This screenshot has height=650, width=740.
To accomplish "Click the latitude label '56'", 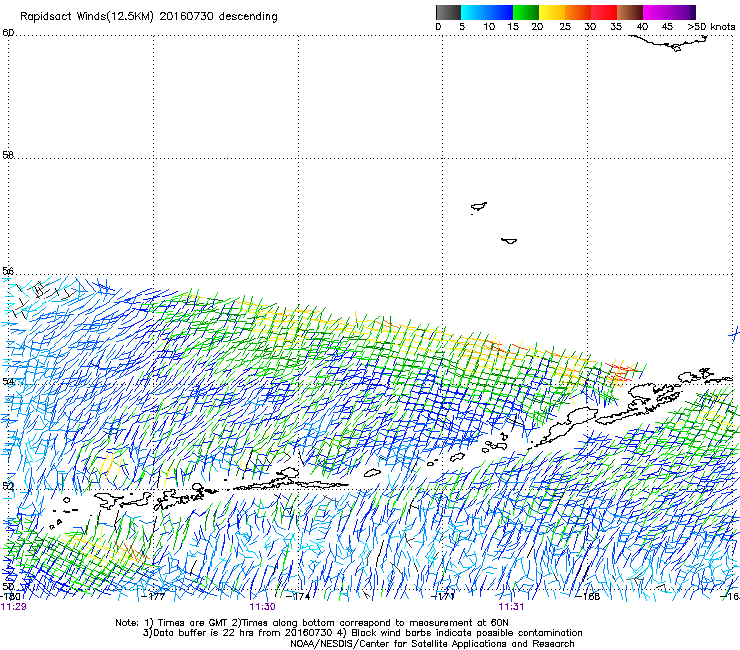I will coord(8,271).
